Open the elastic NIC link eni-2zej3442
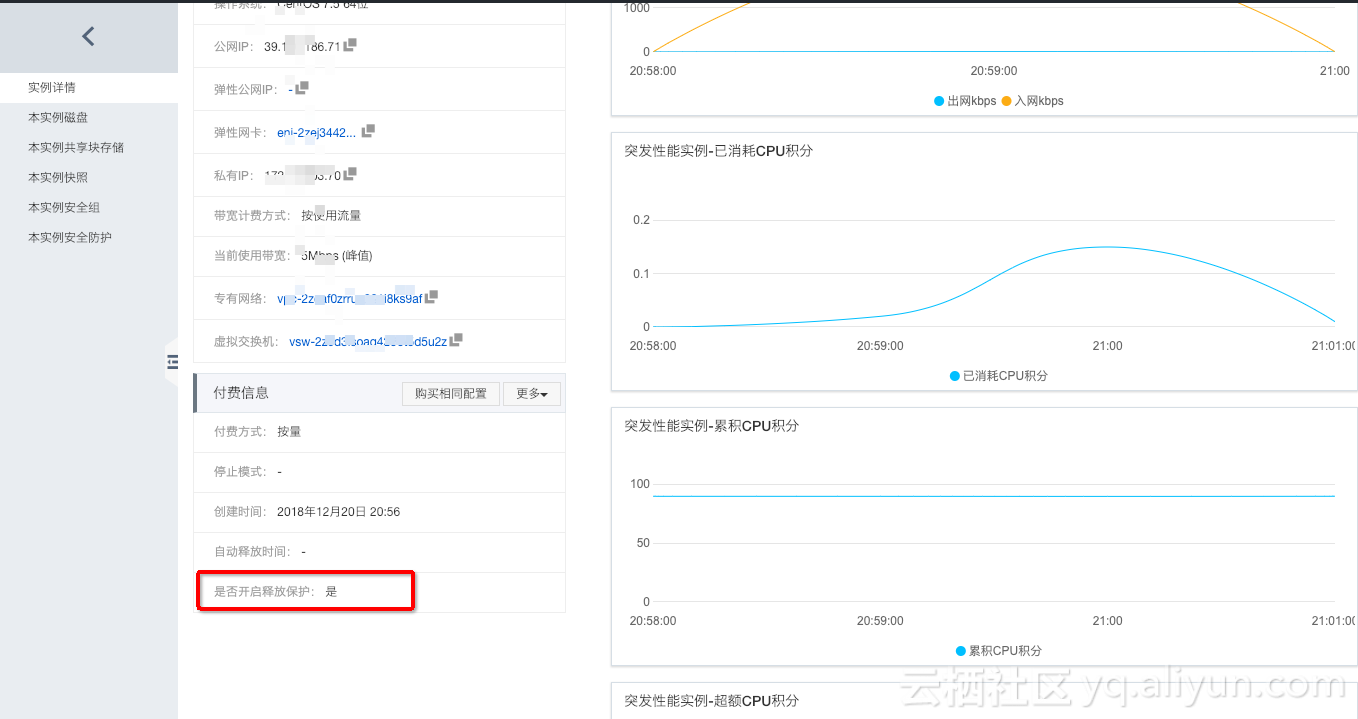This screenshot has height=719, width=1358. click(316, 132)
